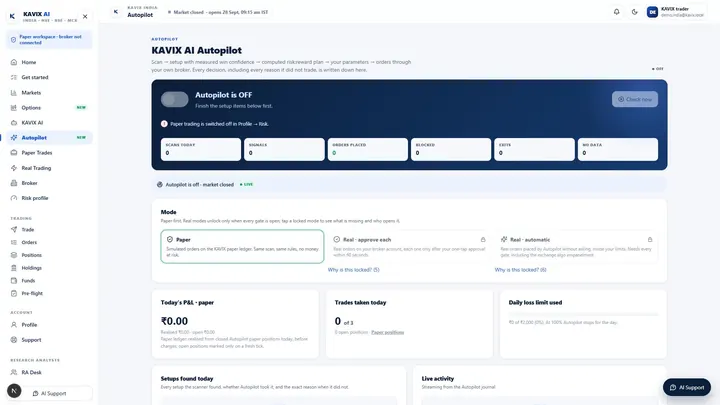720x405 pixels.
Task: Select the Paper mode card
Action: [242, 247]
